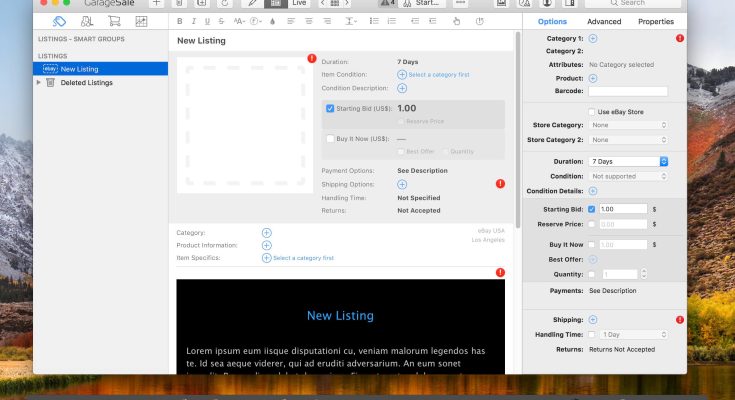Open the Duration 7 Days dropdown

pos(628,161)
